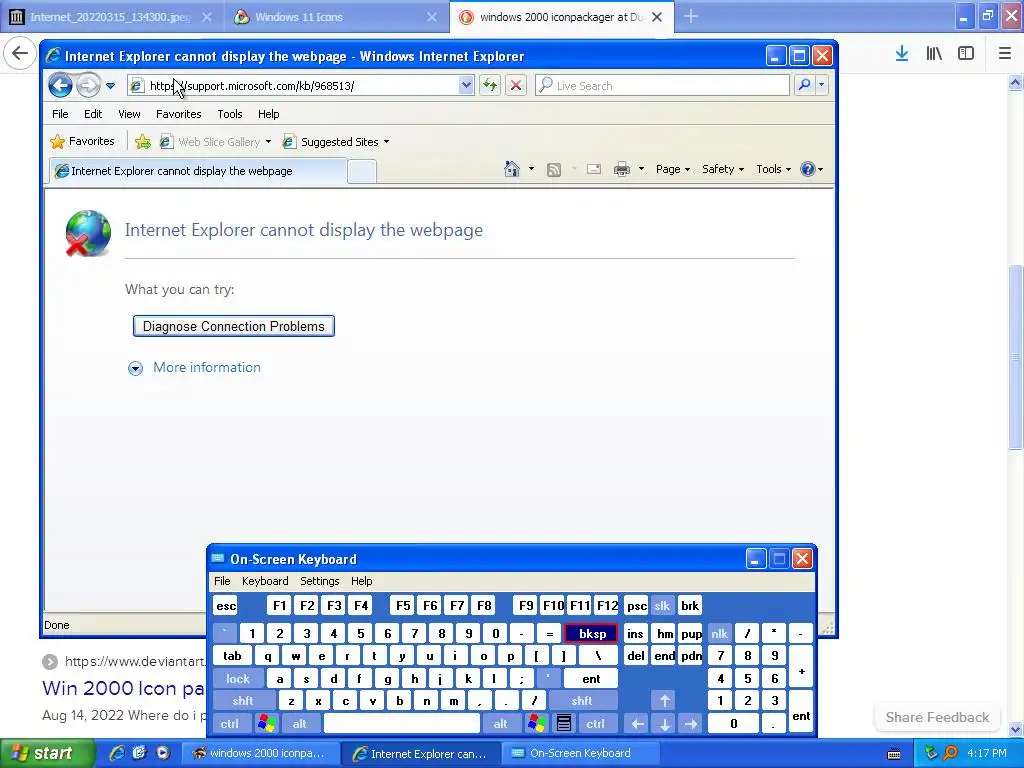Open the Safety dropdown menu
The image size is (1024, 768).
pos(723,169)
